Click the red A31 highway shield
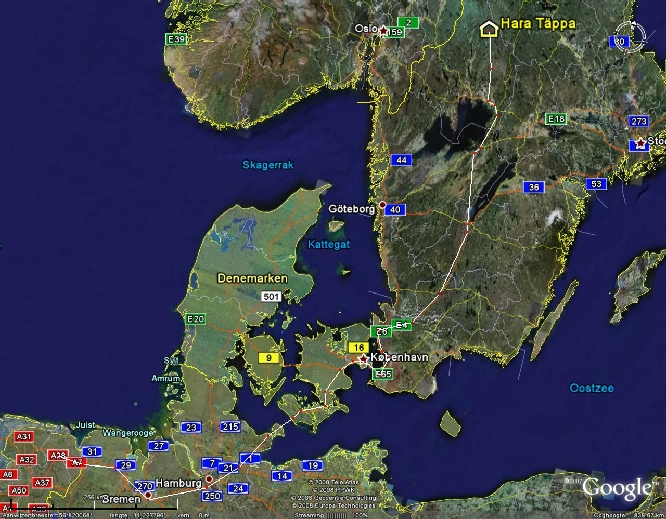Image resolution: width=666 pixels, height=519 pixels. point(25,437)
